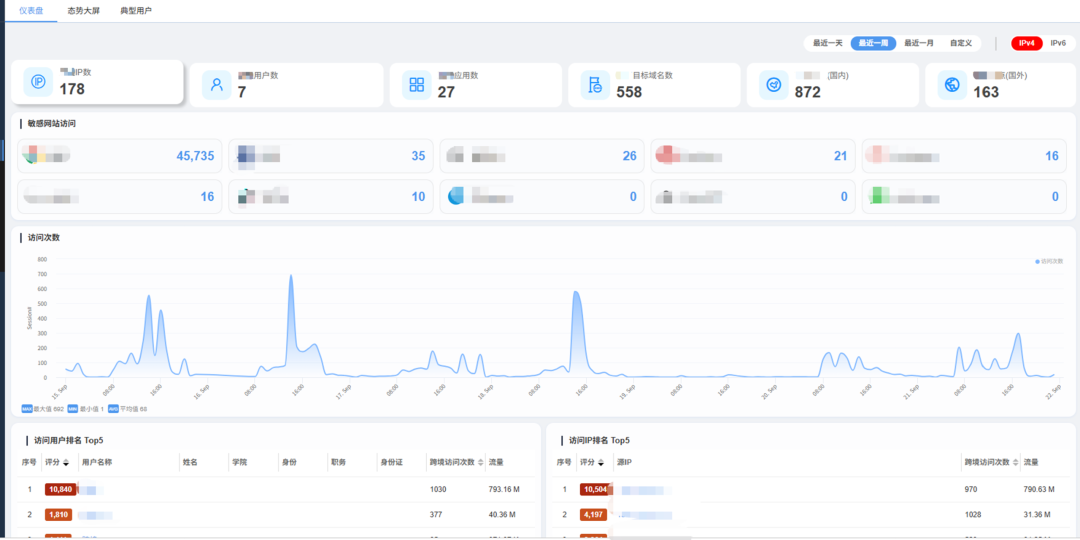Click the 31.36 M traffic value
This screenshot has width=1080, height=540.
(x=1037, y=515)
